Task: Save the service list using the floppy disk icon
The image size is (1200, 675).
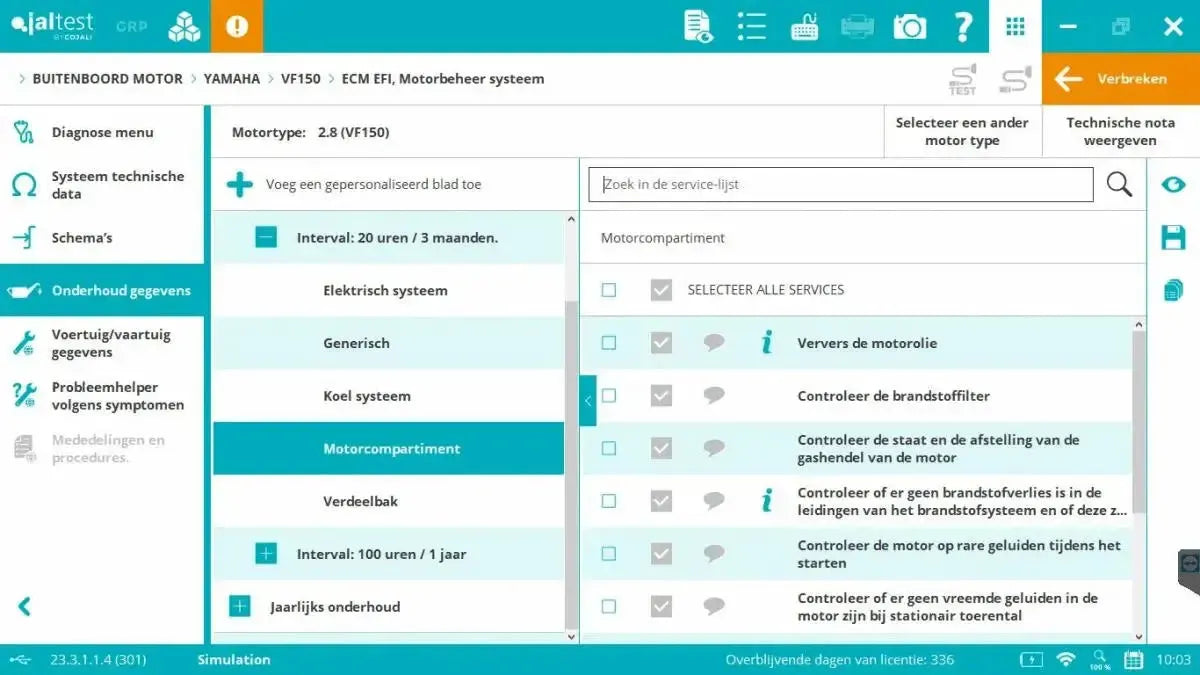Action: pyautogui.click(x=1173, y=237)
